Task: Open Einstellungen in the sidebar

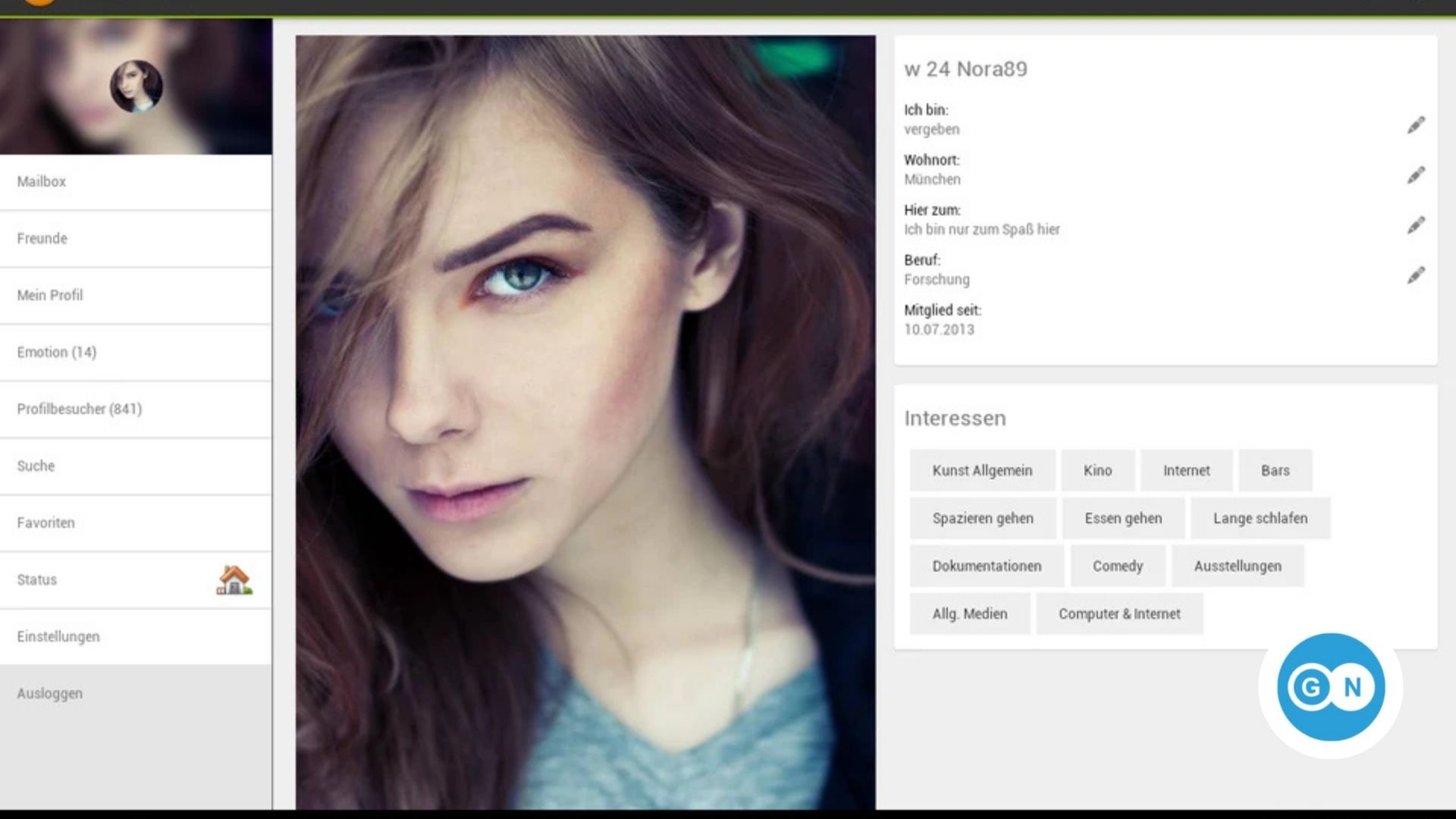Action: coord(58,637)
